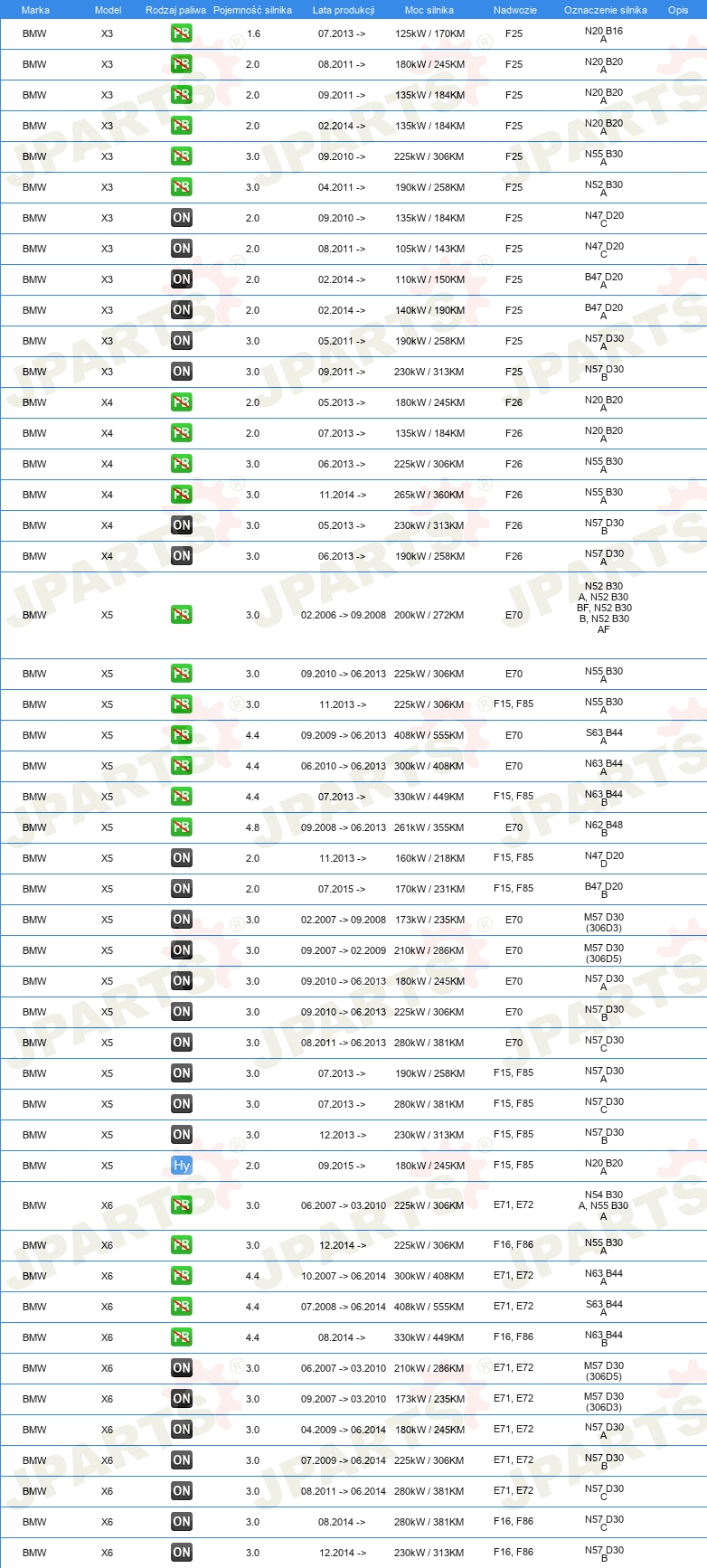Click the F15, F85 body cell in the Hy row
The height and width of the screenshot is (1568, 707).
(x=514, y=1166)
